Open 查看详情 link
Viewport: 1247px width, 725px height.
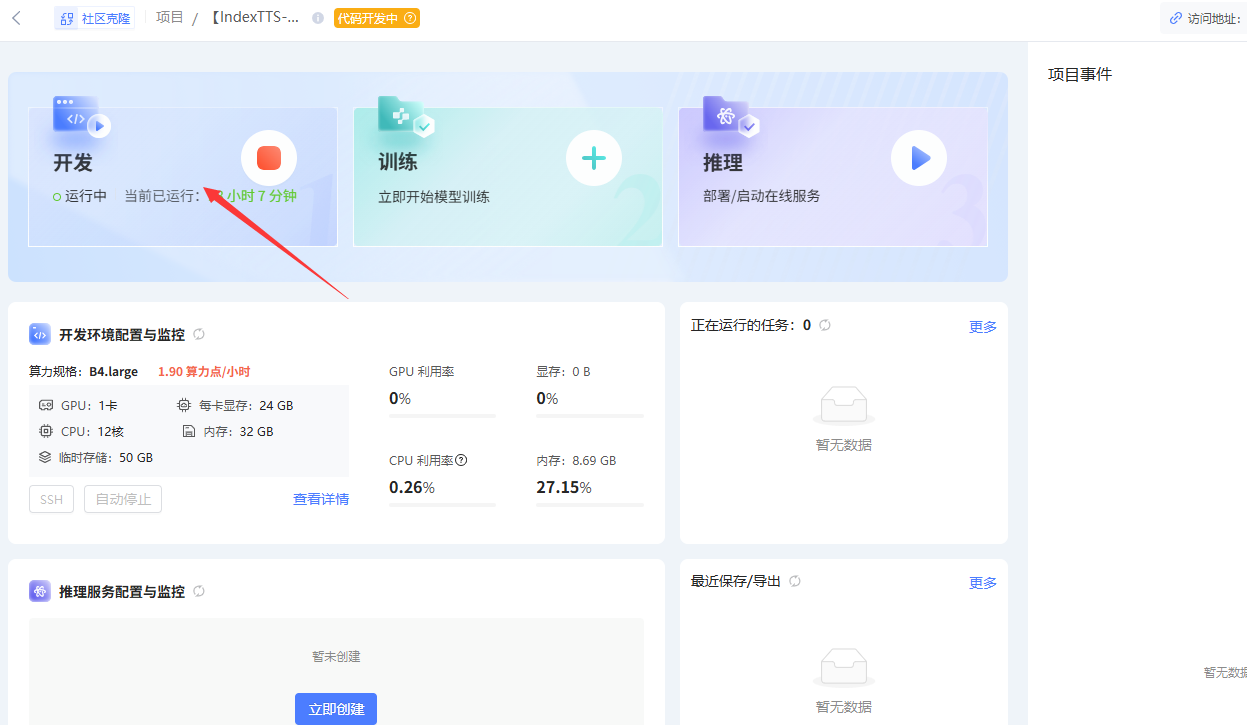pyautogui.click(x=321, y=499)
